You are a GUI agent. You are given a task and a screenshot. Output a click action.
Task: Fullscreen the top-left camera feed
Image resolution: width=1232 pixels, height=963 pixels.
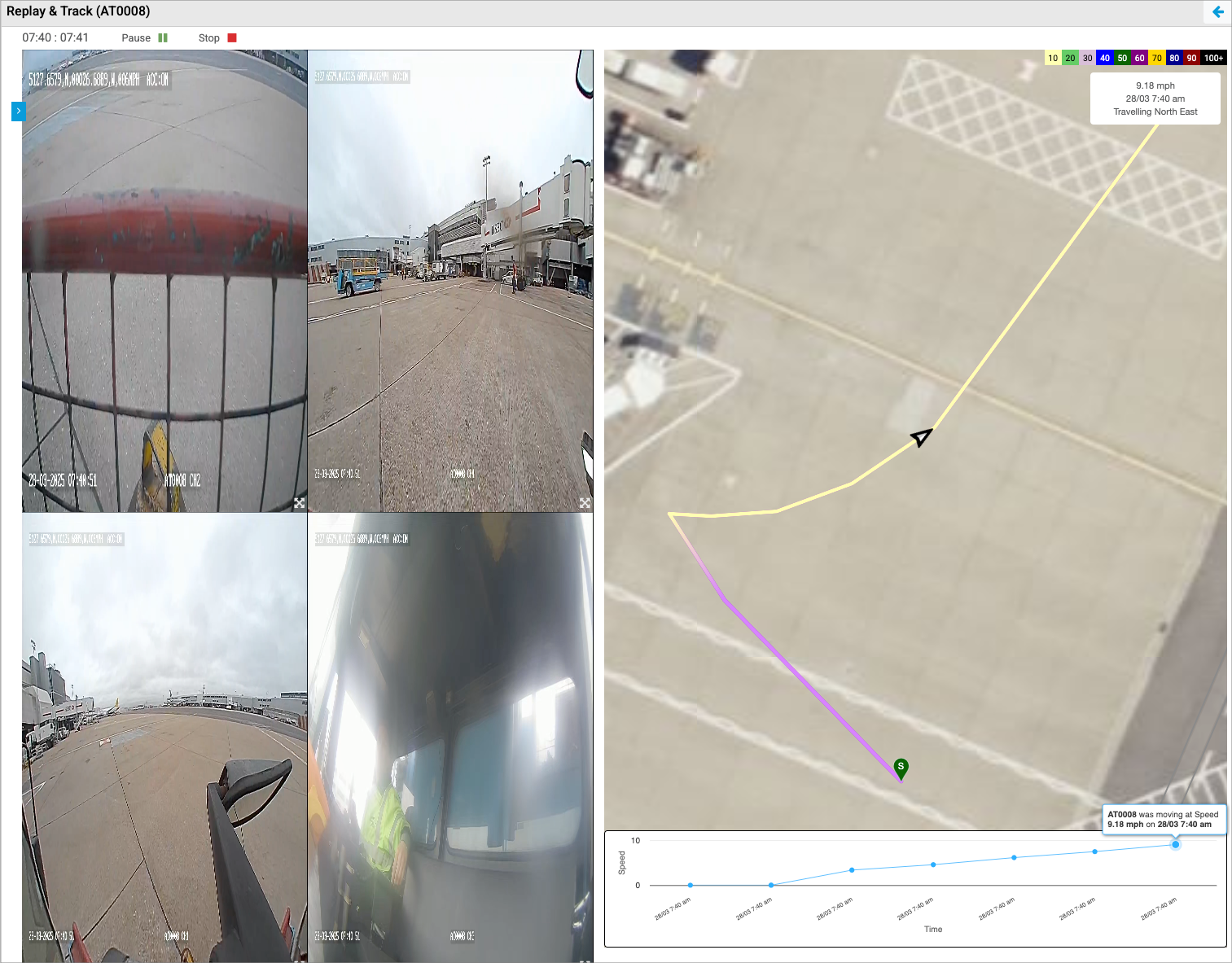pos(300,503)
